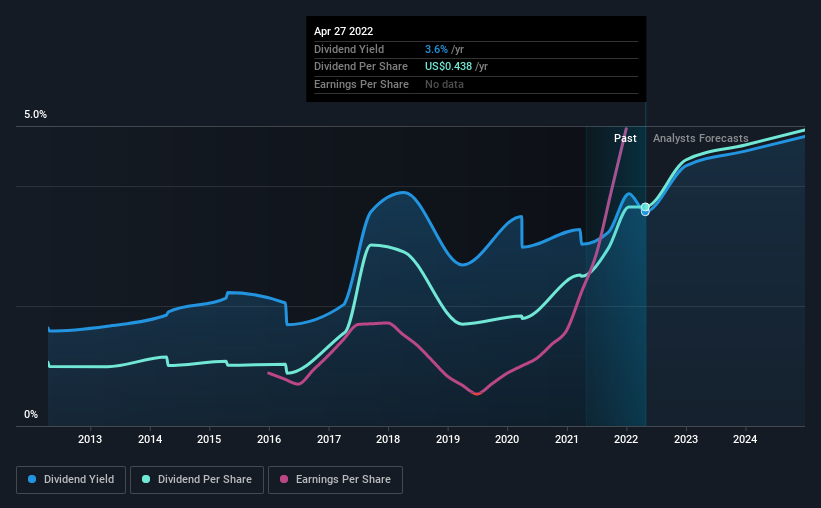Toggle the Dividend Yield legend series

pos(71,480)
